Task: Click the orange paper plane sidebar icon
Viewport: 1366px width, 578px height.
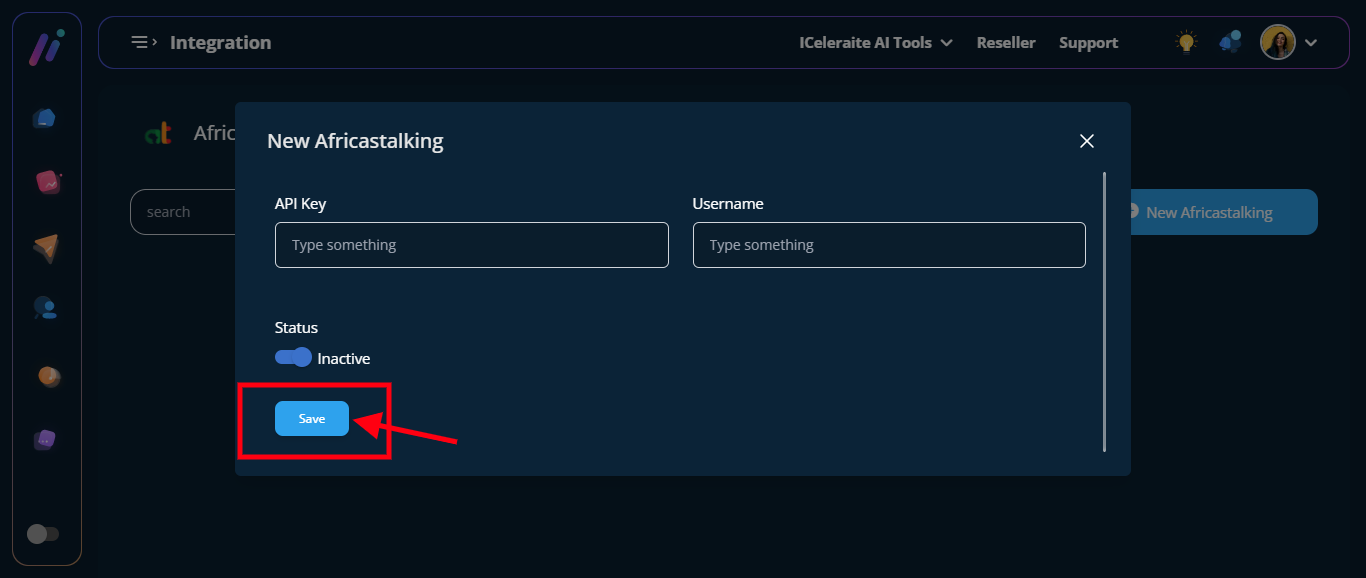Action: [x=46, y=247]
